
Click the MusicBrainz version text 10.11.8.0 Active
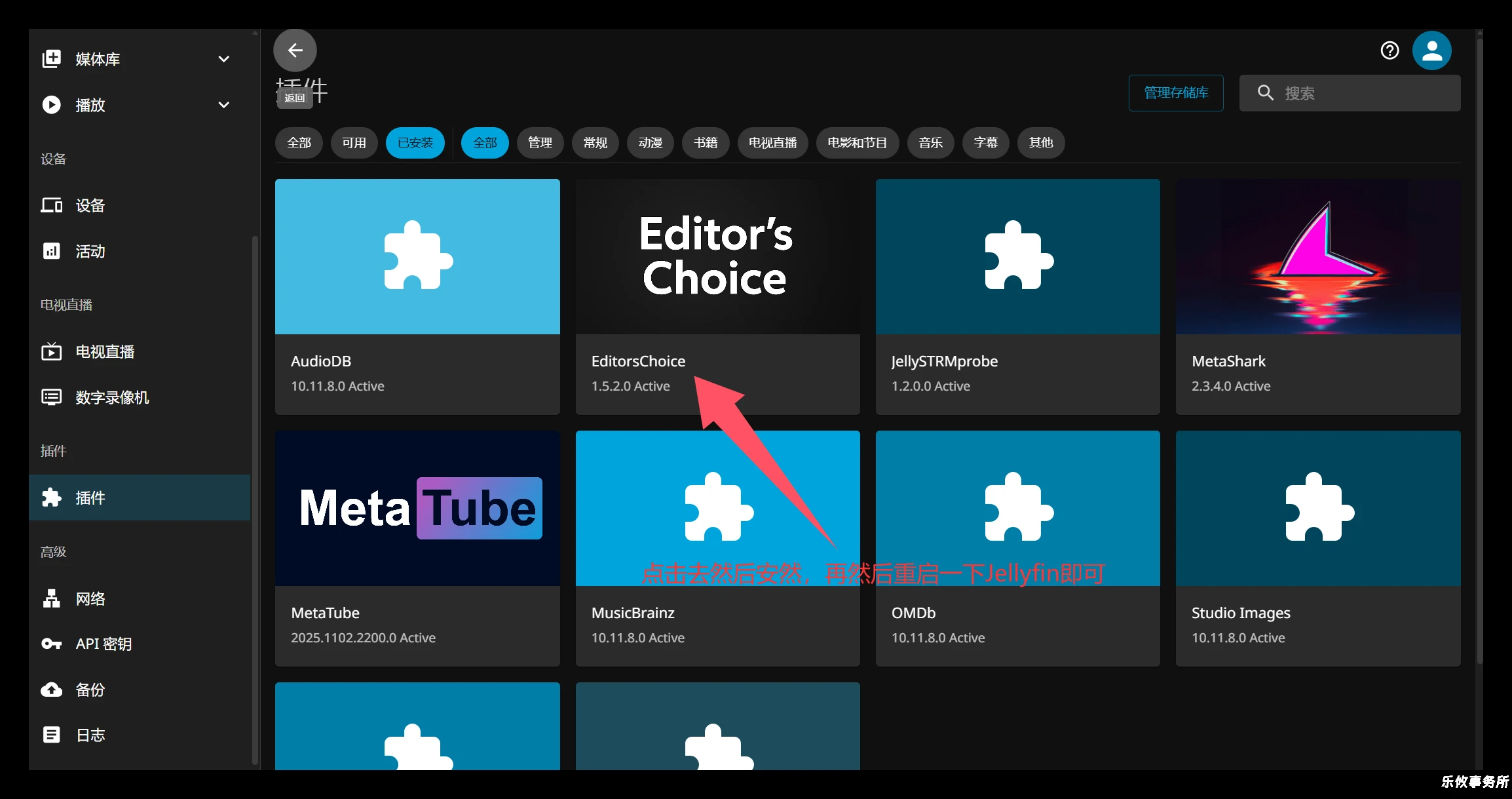point(637,638)
